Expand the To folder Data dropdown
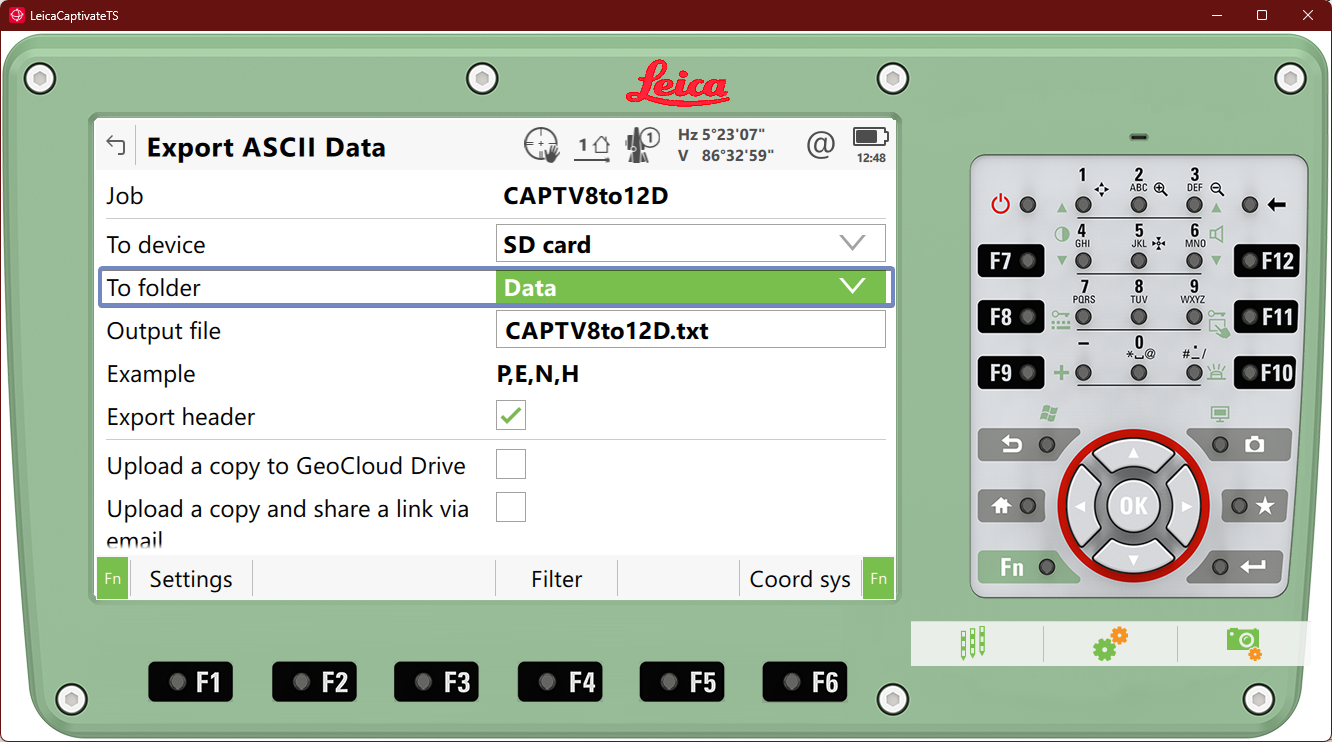The height and width of the screenshot is (742, 1332). [690, 288]
